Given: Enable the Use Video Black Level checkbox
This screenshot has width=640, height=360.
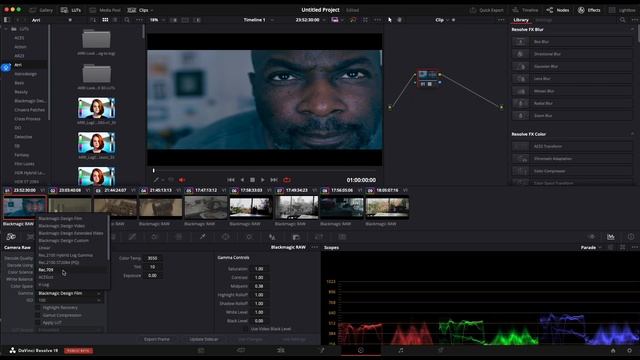Looking at the screenshot, I should 245,329.
